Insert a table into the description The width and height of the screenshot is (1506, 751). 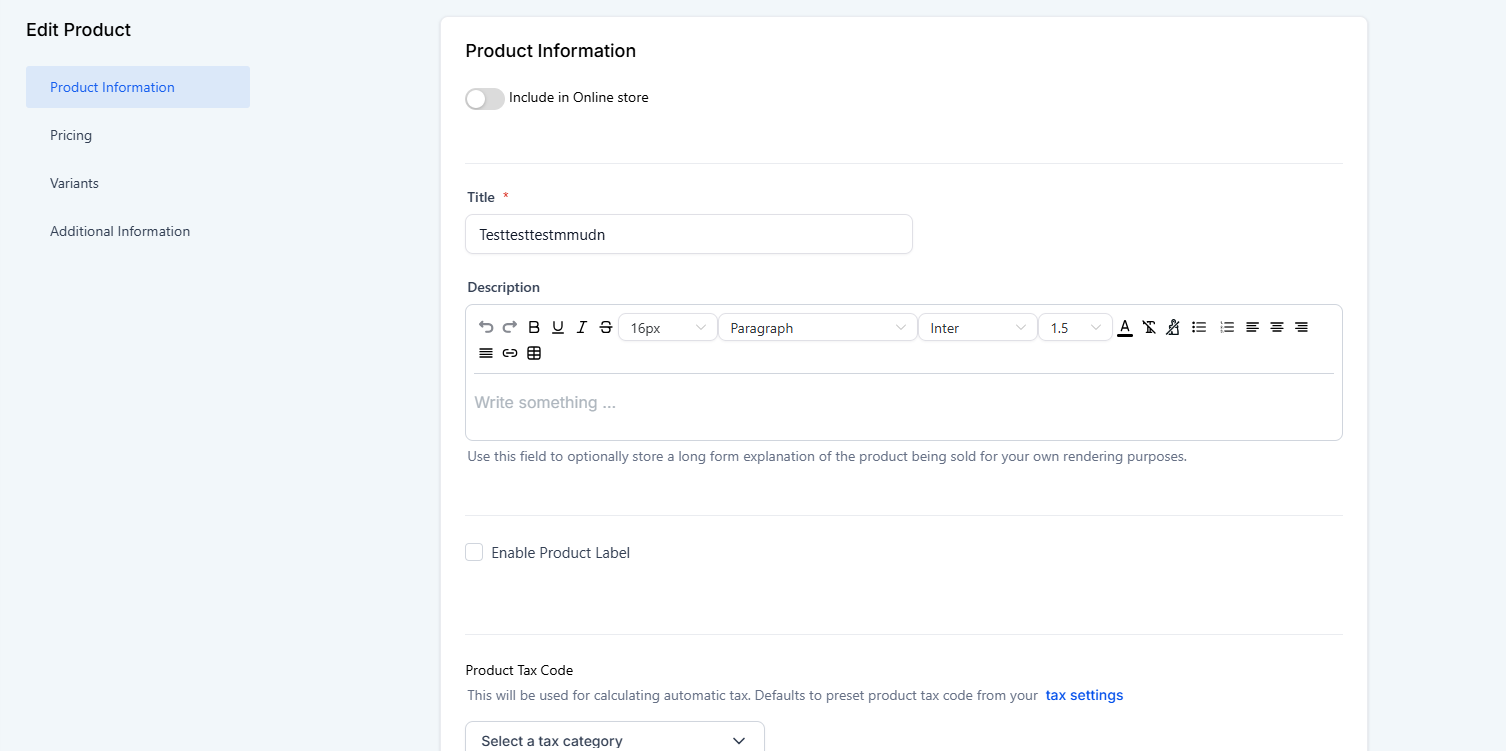(x=534, y=353)
